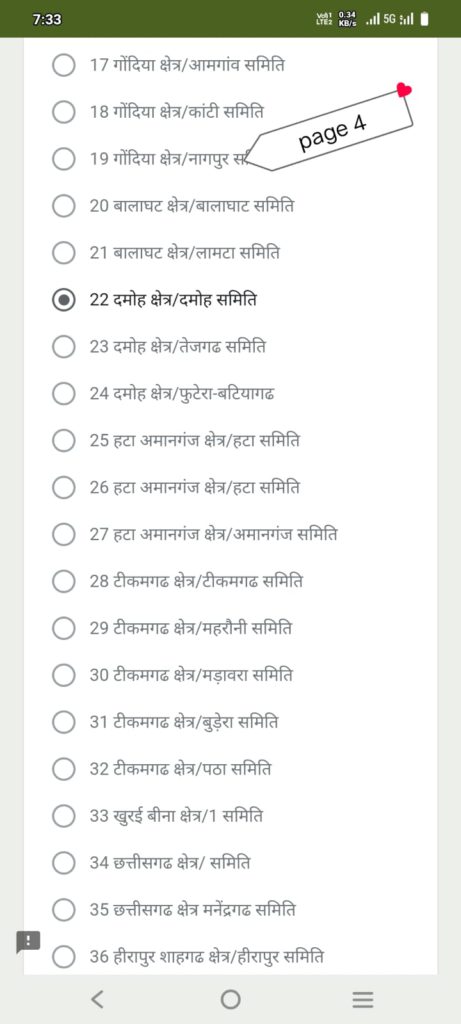Select 31 टीकमगढ क्षेत्र/बुड़ेरा समिति radio
The width and height of the screenshot is (461, 1024).
(x=63, y=723)
